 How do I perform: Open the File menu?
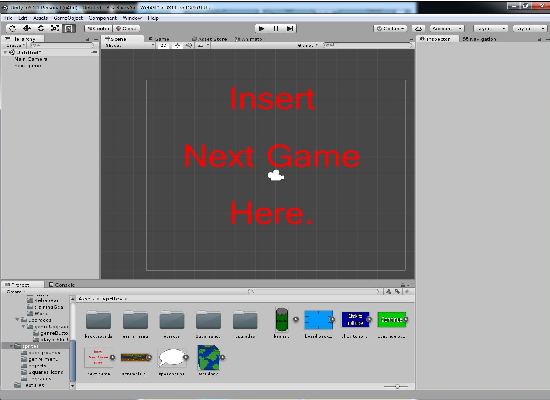click(x=8, y=18)
